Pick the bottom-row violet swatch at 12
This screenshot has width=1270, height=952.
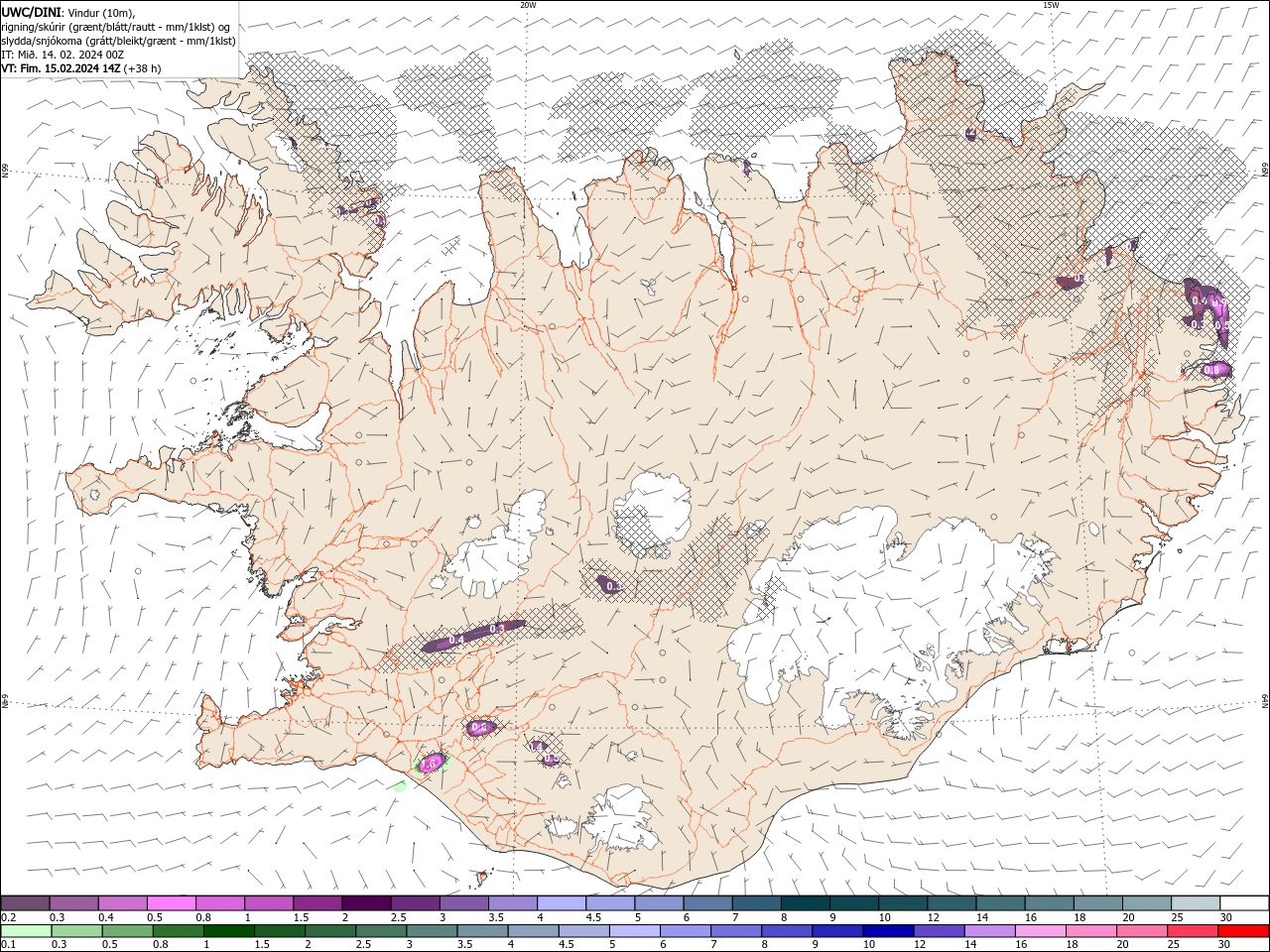pyautogui.click(x=939, y=931)
